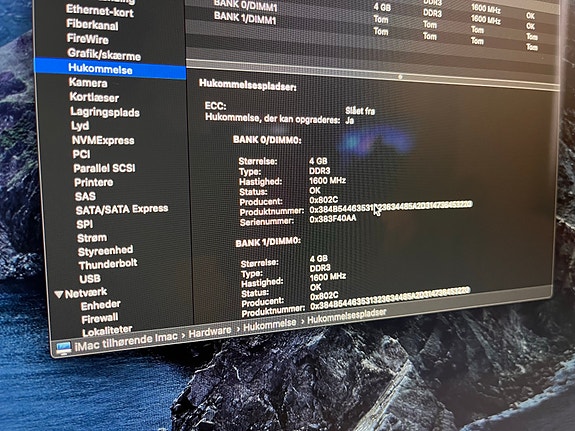Open the FireWire hardware entry

point(88,39)
